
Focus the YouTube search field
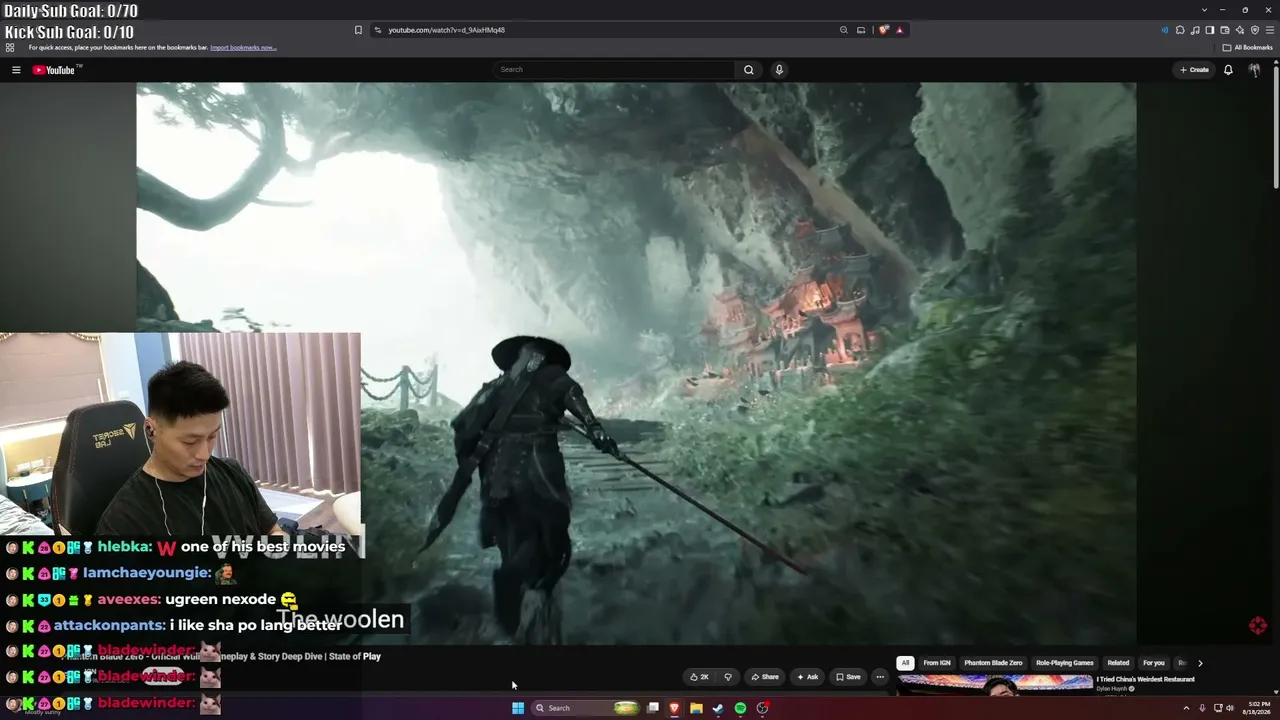click(615, 70)
